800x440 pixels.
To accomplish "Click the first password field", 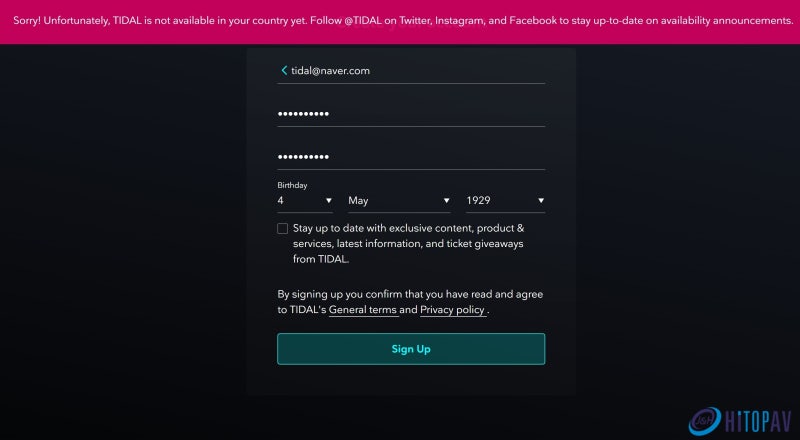I will coord(411,114).
